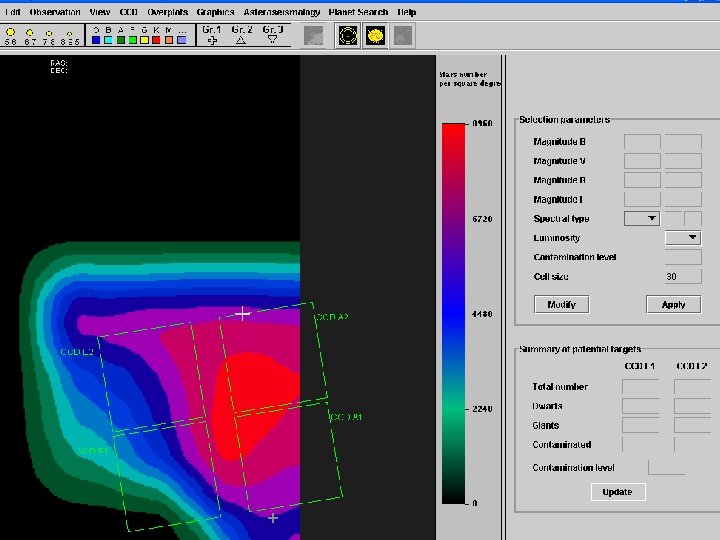The height and width of the screenshot is (540, 720).
Task: Open the Planet Search menu
Action: click(x=359, y=12)
